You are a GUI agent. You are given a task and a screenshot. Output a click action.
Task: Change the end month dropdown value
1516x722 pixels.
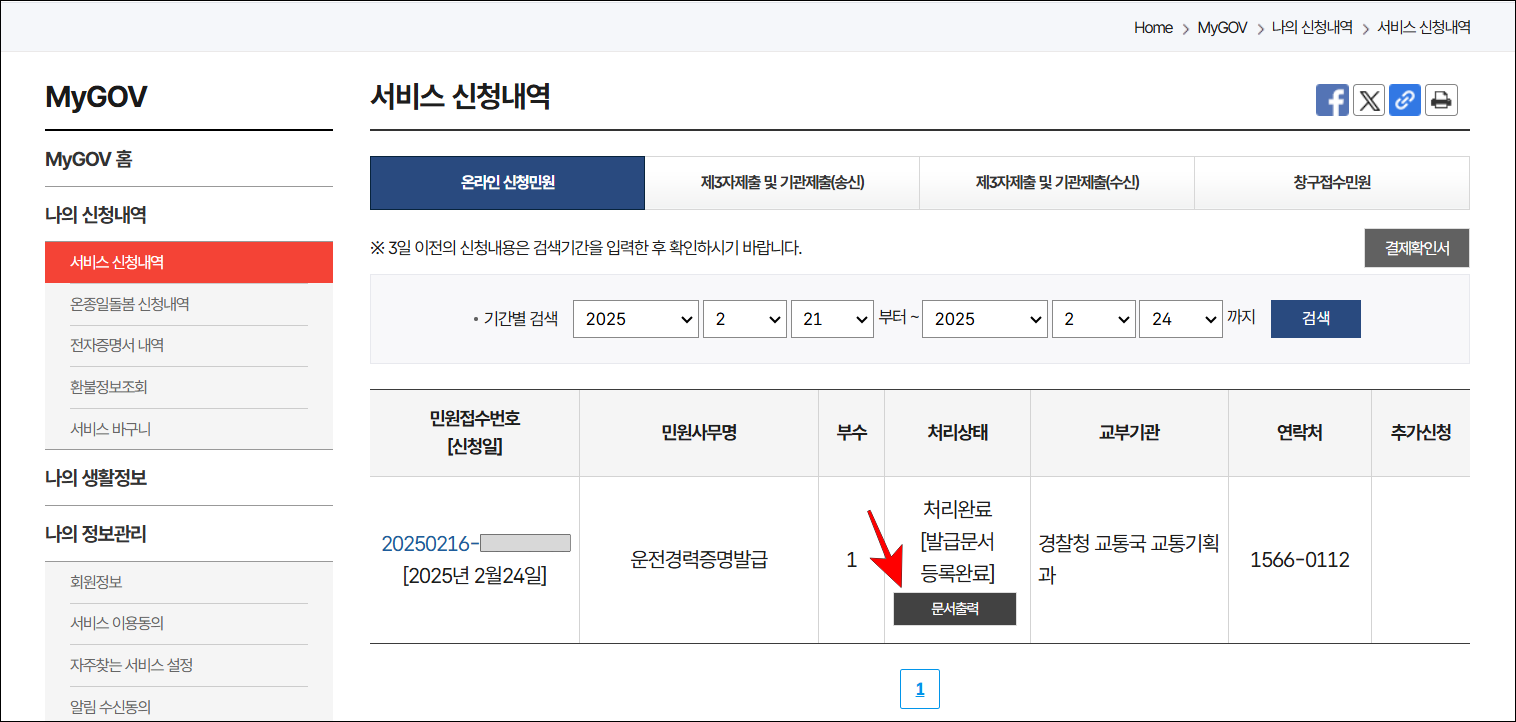pos(1093,318)
